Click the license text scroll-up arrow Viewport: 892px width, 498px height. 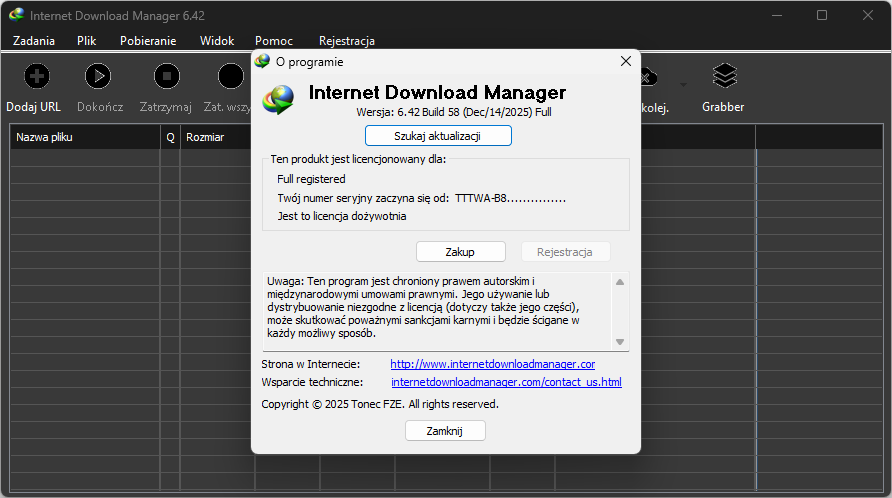620,282
